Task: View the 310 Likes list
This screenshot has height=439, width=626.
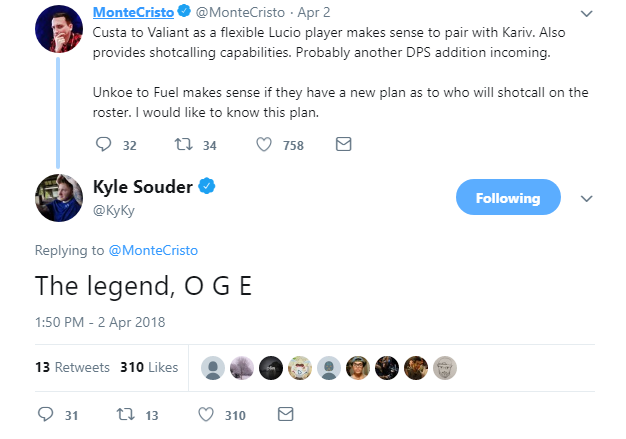Action: 149,367
